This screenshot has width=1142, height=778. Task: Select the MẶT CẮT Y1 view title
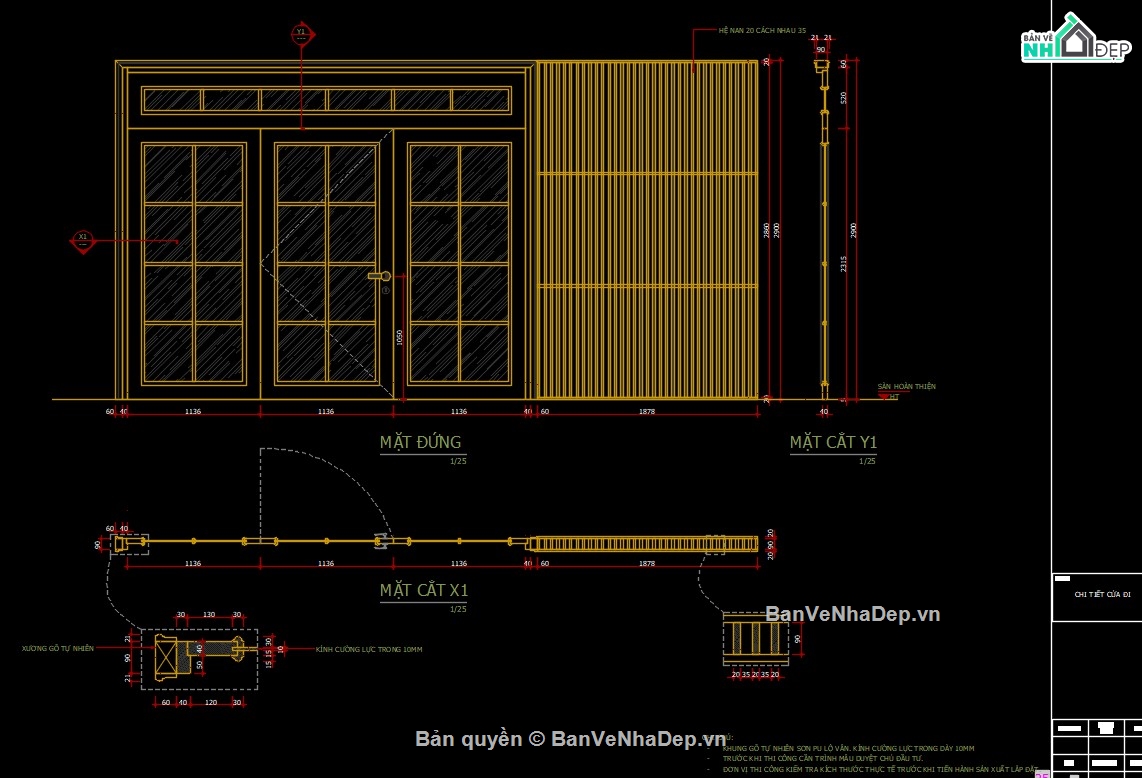tap(833, 442)
